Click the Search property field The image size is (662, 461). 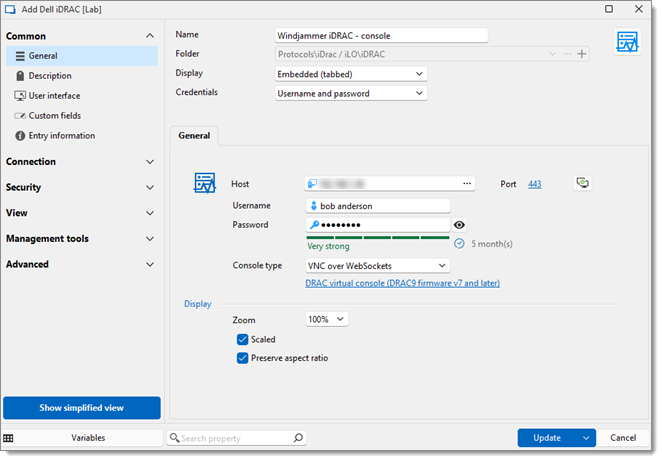[236, 438]
